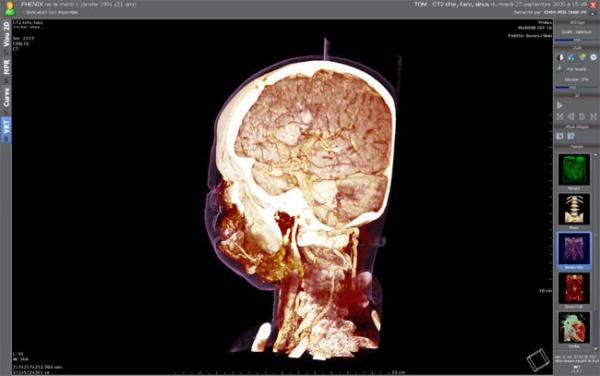Select the green volume preset thumbnail
This screenshot has width=600, height=376.
574,169
